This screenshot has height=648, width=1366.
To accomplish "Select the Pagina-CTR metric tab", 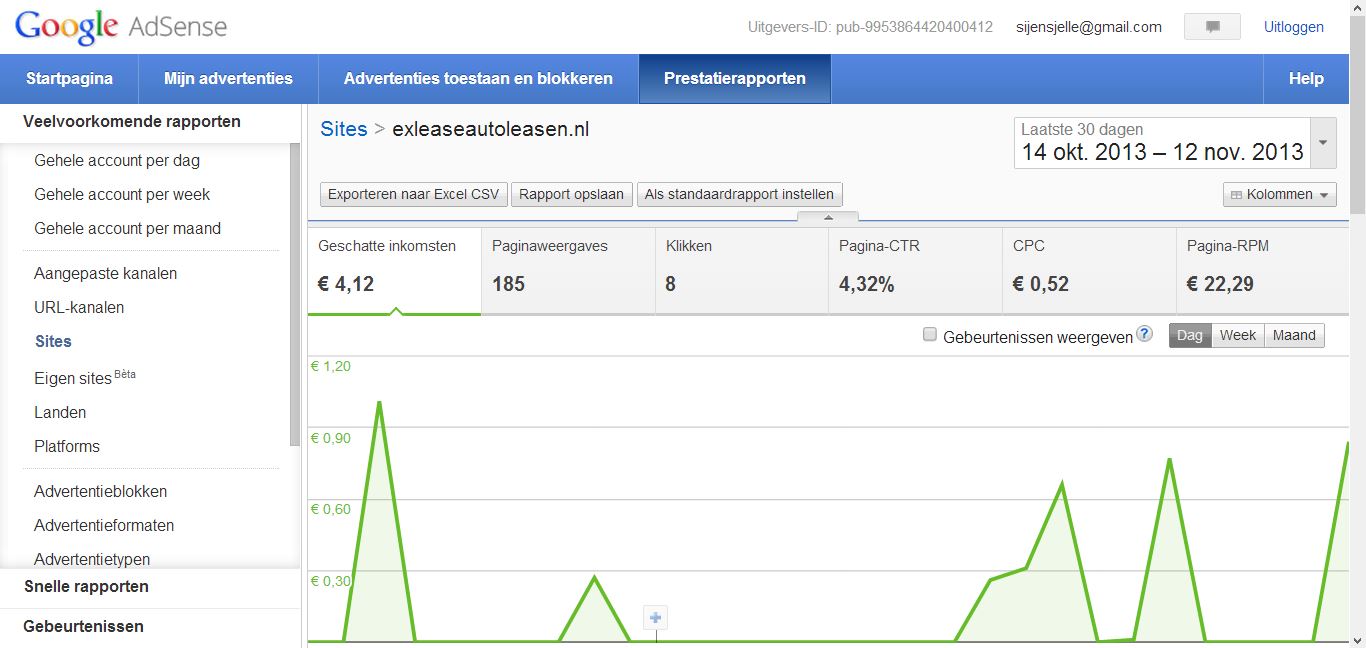I will coord(915,271).
